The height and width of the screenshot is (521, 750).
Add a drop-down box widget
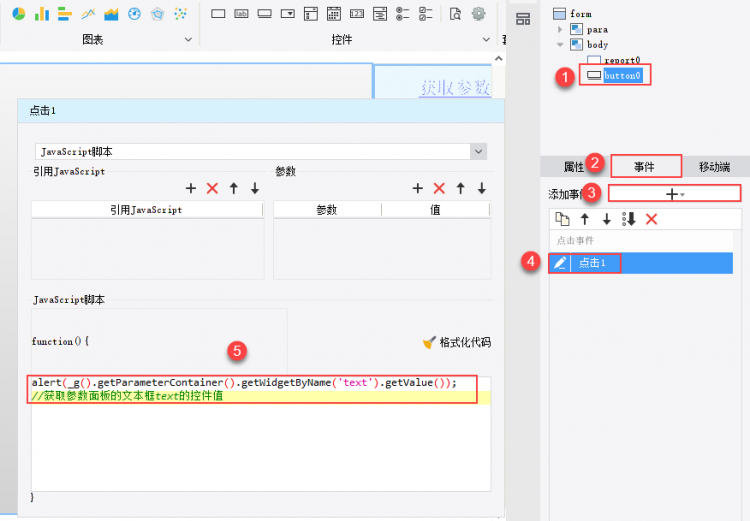point(287,14)
